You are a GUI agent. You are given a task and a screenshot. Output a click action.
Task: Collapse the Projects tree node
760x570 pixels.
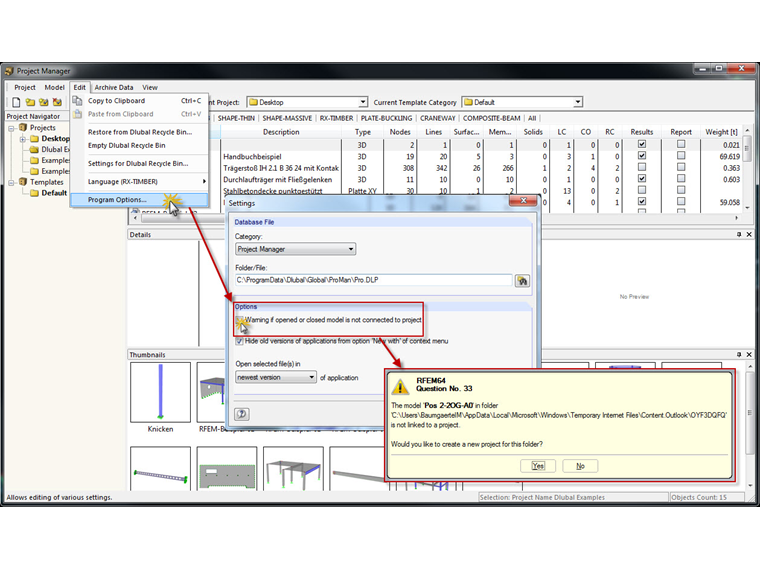[x=11, y=128]
